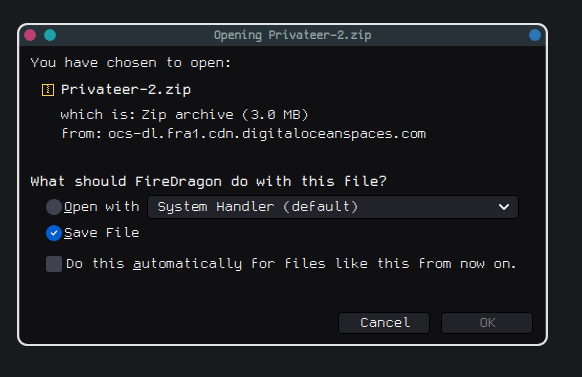This screenshot has height=377, width=582.
Task: Click the chevron arrow in handler dropdown
Action: click(x=504, y=207)
